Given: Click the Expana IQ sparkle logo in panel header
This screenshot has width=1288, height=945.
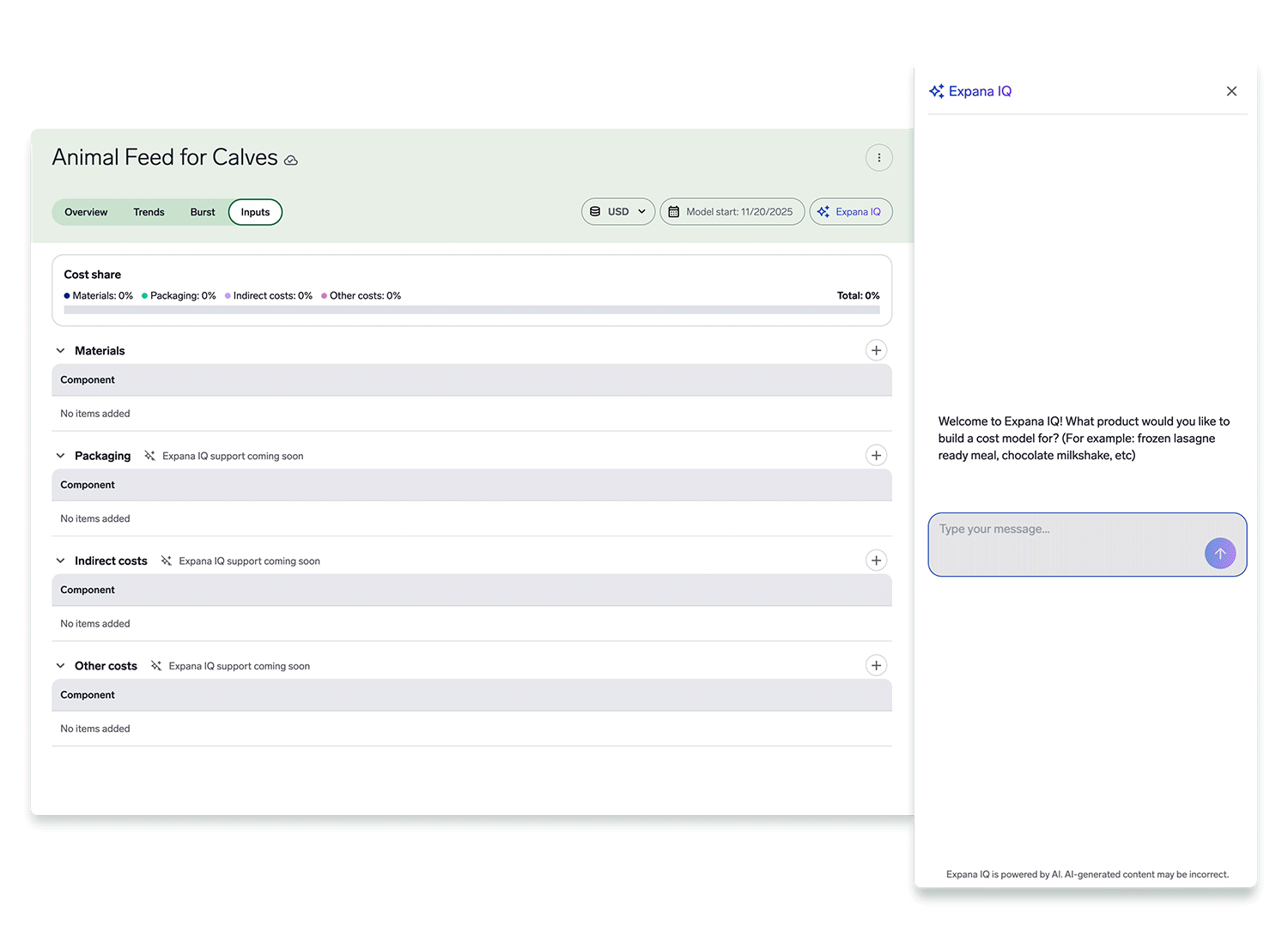Looking at the screenshot, I should (x=937, y=91).
